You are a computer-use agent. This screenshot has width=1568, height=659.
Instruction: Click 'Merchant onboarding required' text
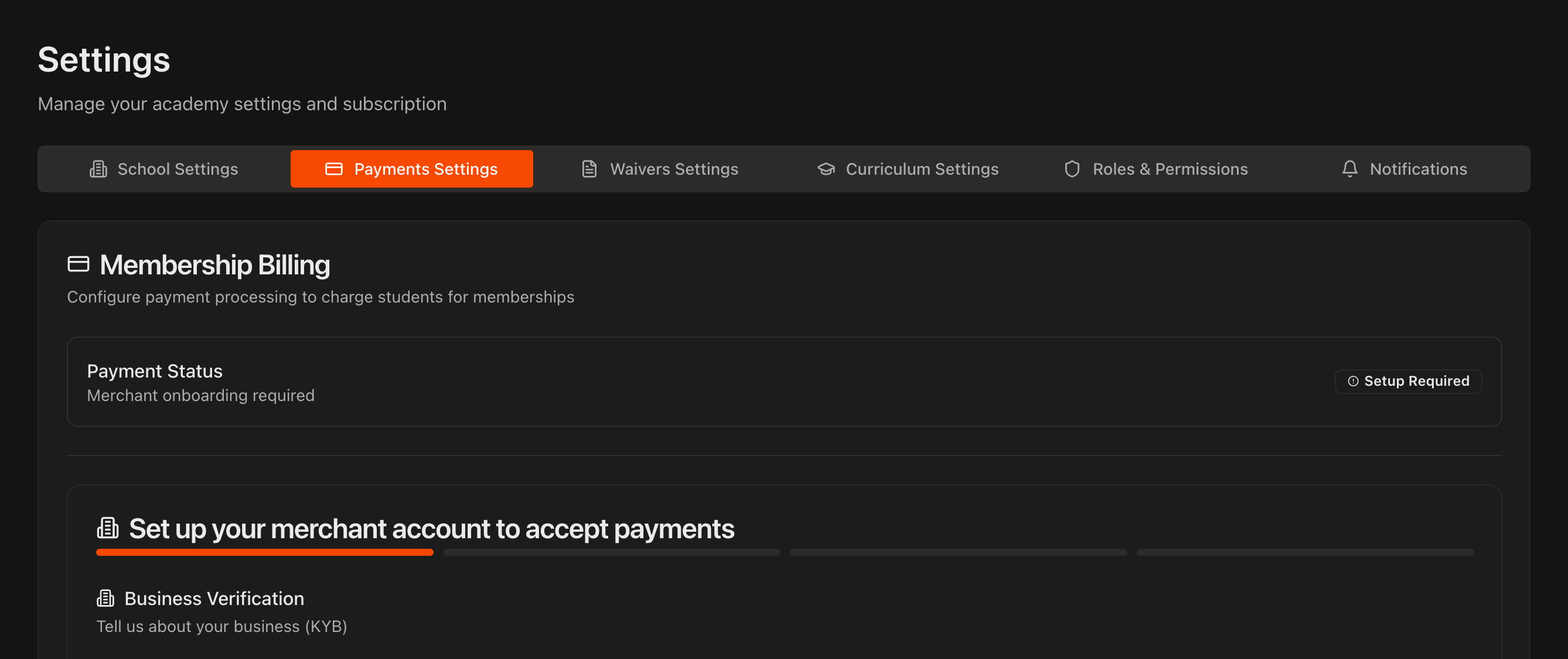pos(201,396)
